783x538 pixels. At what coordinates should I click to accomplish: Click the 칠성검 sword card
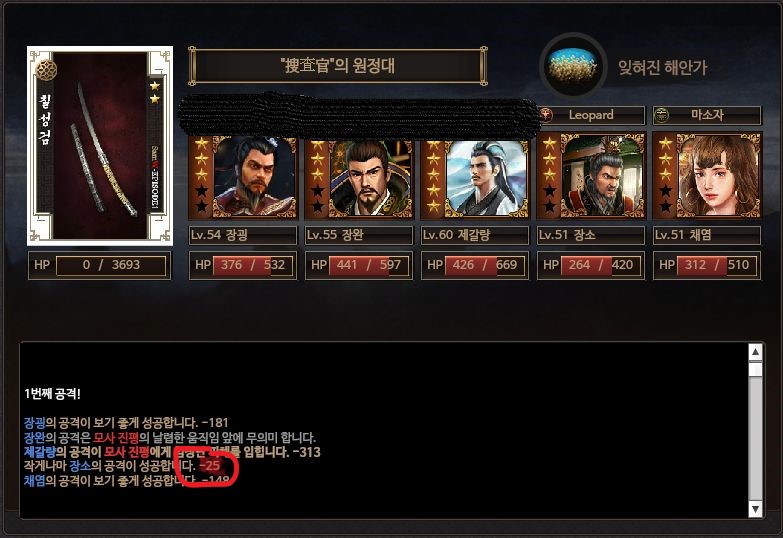coord(100,145)
